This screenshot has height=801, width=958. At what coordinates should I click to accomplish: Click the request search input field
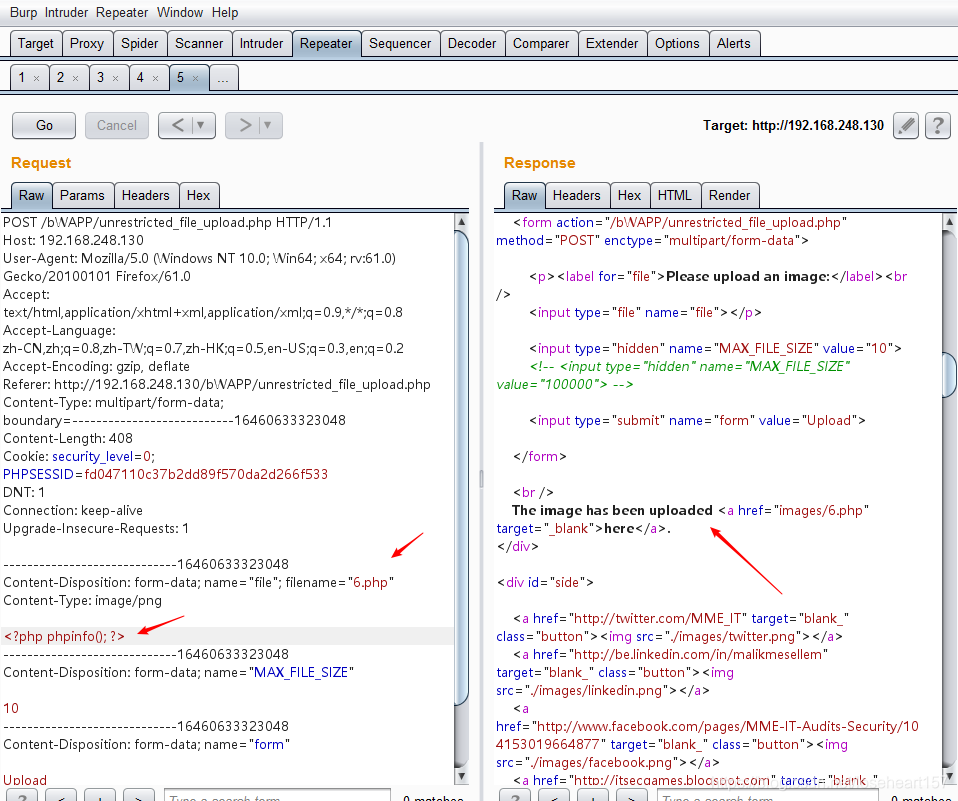[277, 796]
